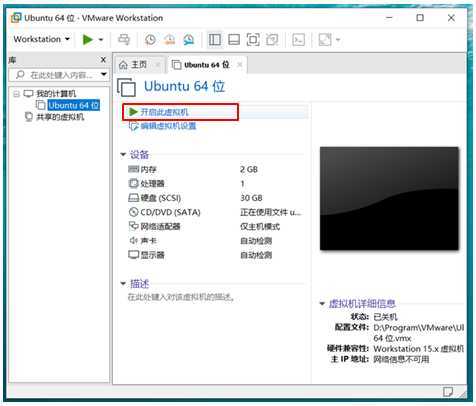Collapse the 描述 section
Screen dimensions: 476x406
tap(123, 284)
